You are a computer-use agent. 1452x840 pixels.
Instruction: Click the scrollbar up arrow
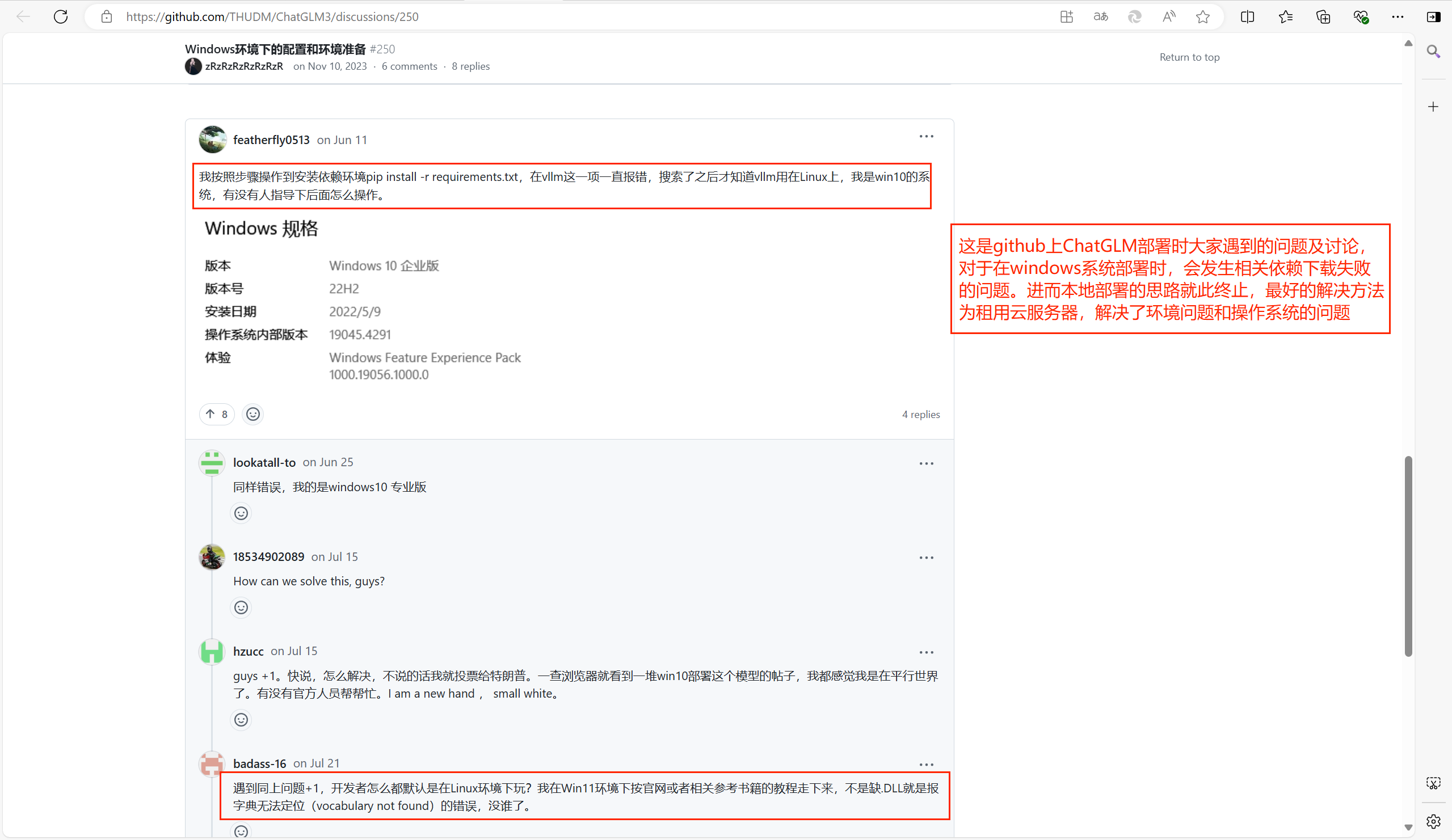tap(1409, 43)
